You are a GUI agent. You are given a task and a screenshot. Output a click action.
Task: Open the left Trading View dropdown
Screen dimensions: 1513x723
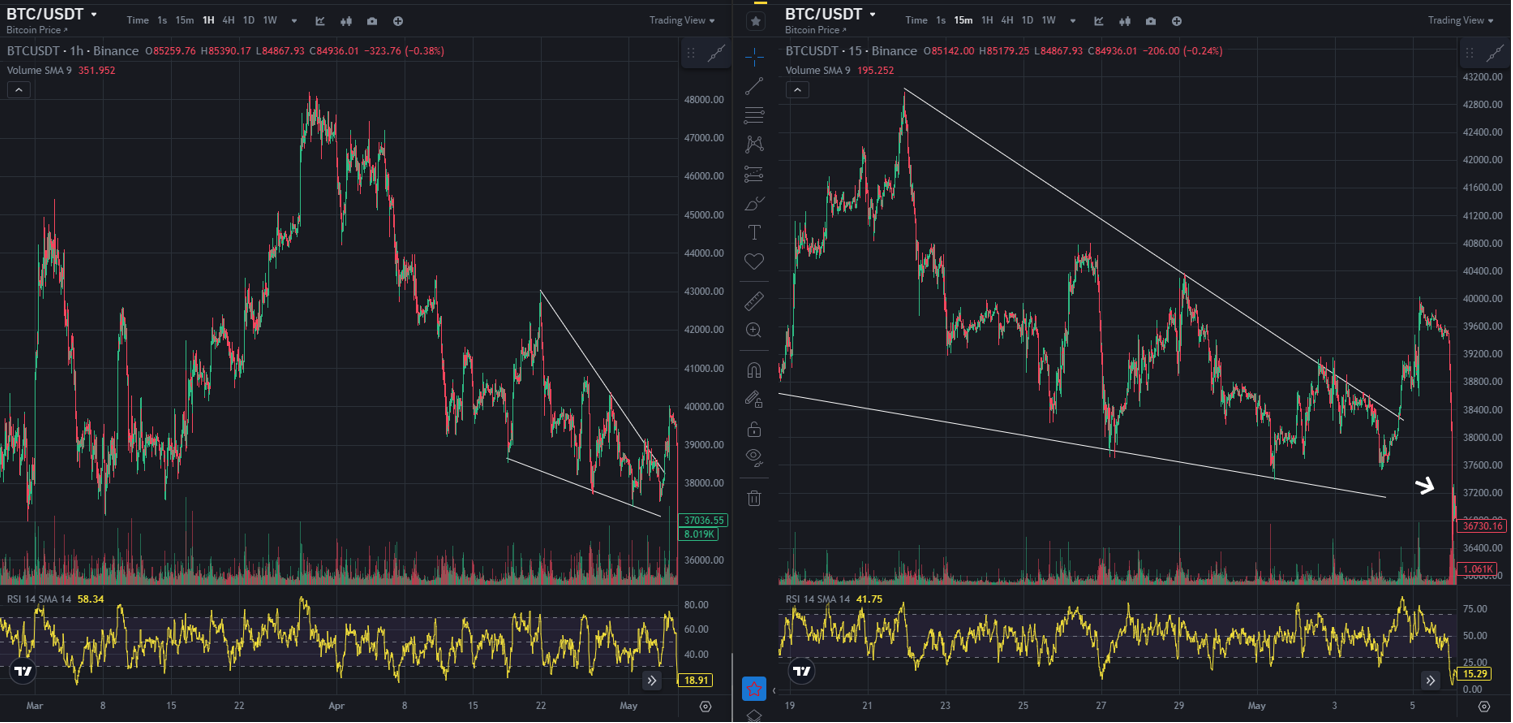pyautogui.click(x=682, y=20)
